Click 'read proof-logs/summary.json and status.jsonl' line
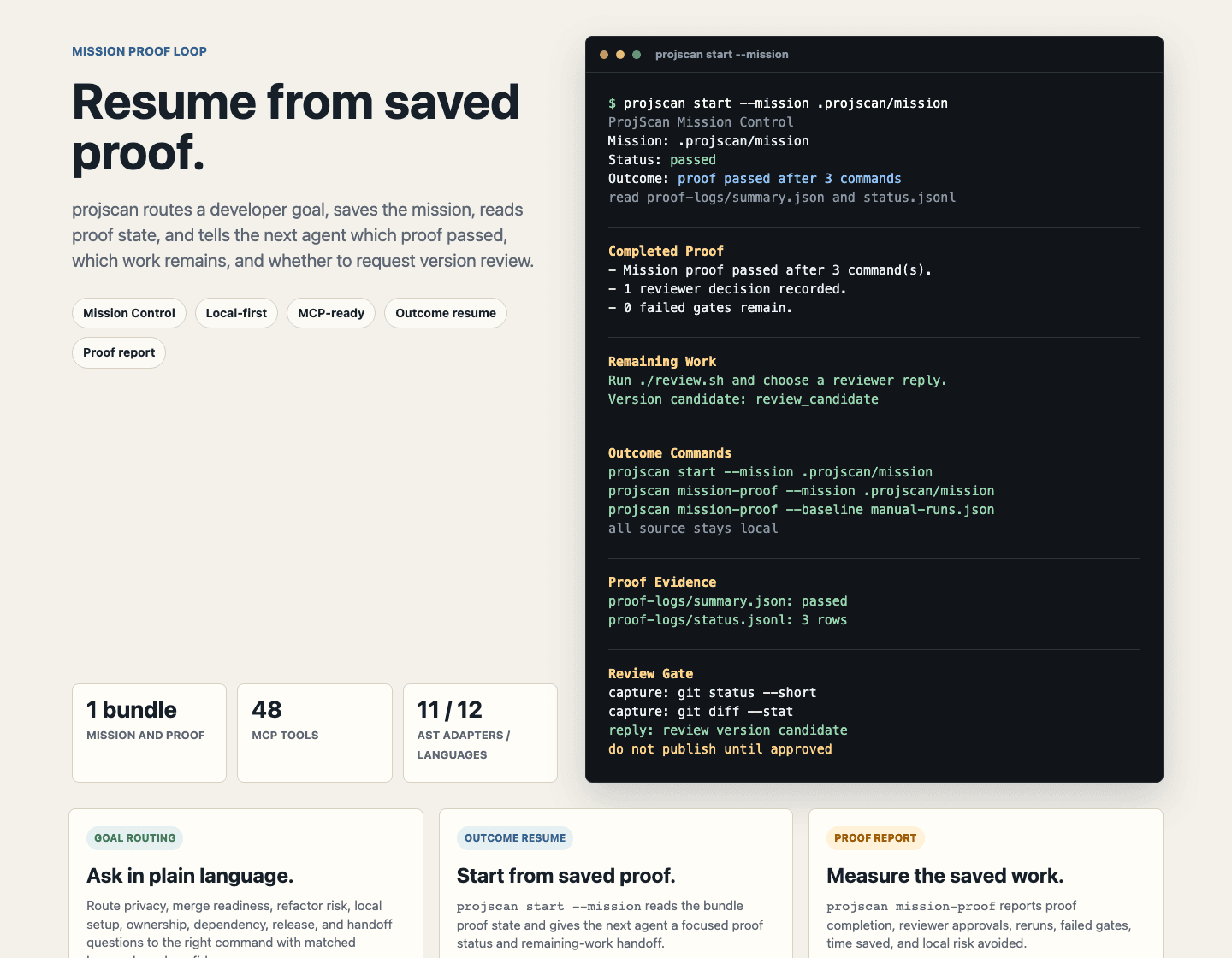Screen dimensions: 1232x958 tap(782, 198)
